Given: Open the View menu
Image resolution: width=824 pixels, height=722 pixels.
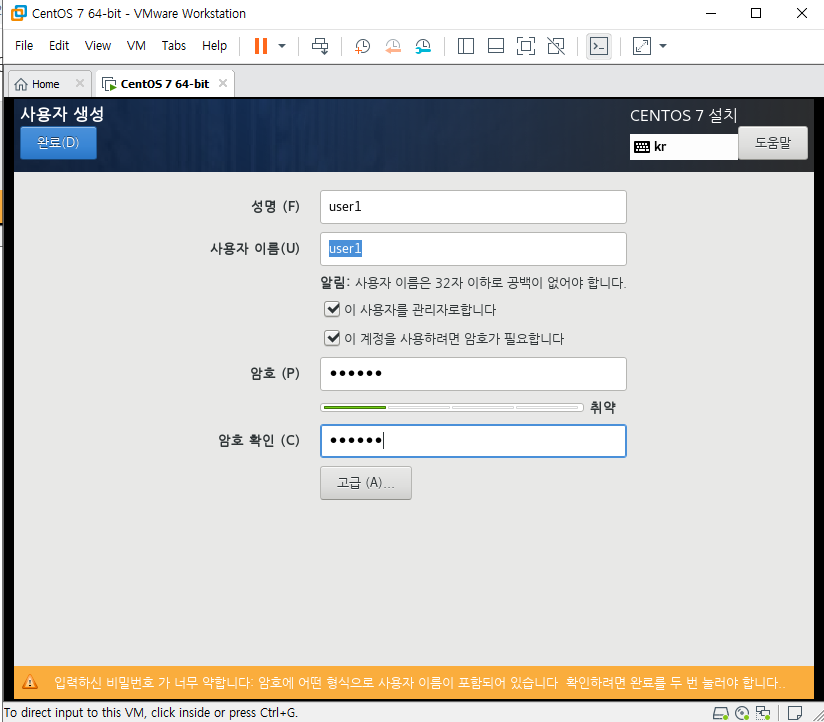Looking at the screenshot, I should 98,46.
